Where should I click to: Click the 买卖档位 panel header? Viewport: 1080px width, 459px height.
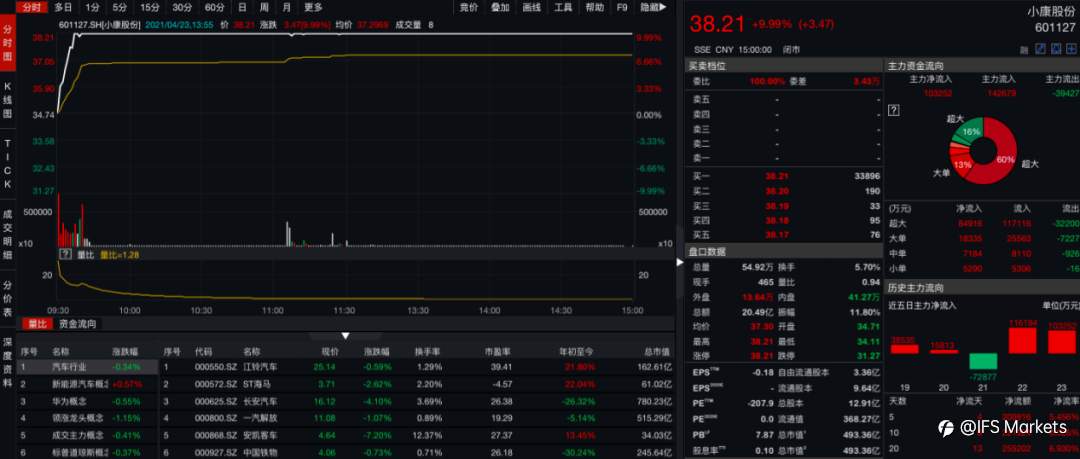click(x=783, y=66)
